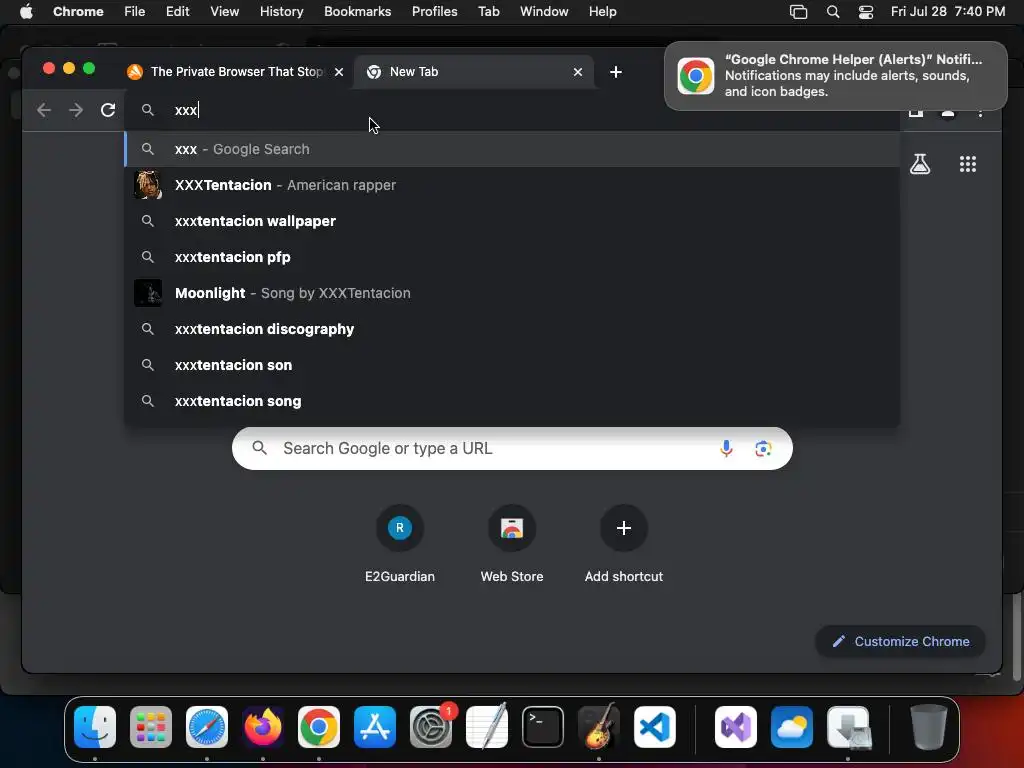This screenshot has width=1024, height=768.
Task: Open the Apple menu
Action: pyautogui.click(x=26, y=12)
